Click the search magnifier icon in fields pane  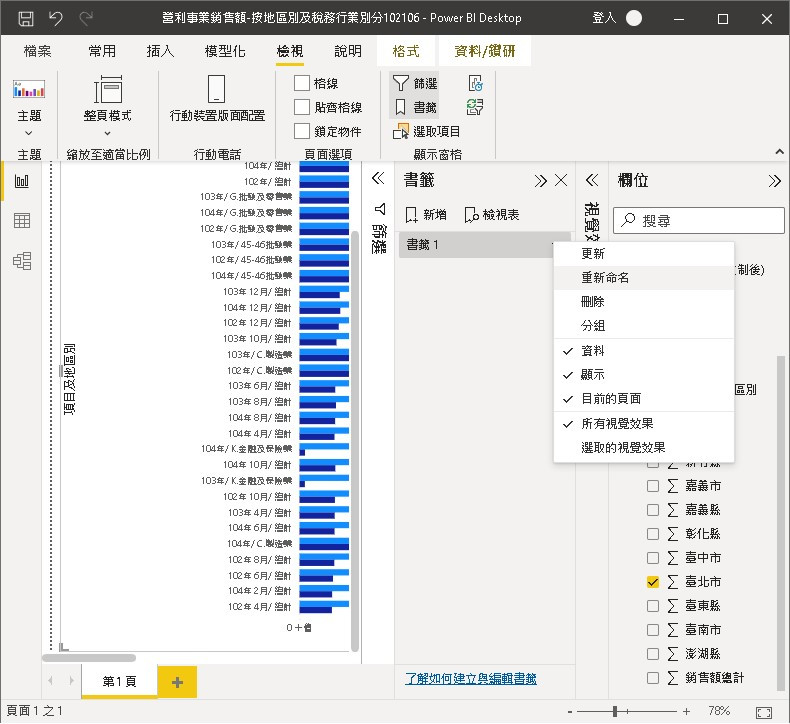pos(628,220)
